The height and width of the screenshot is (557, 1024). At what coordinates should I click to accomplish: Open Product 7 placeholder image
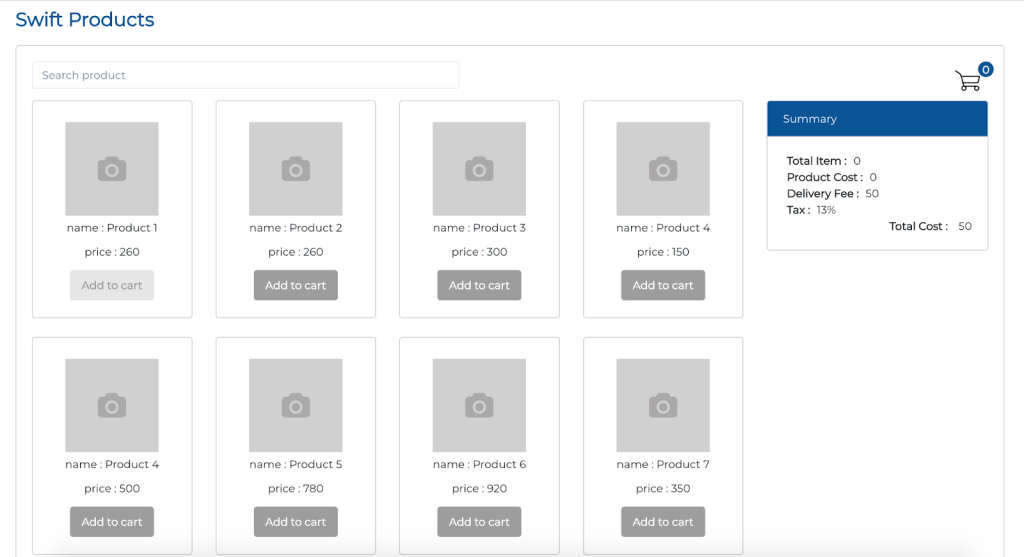click(x=663, y=405)
